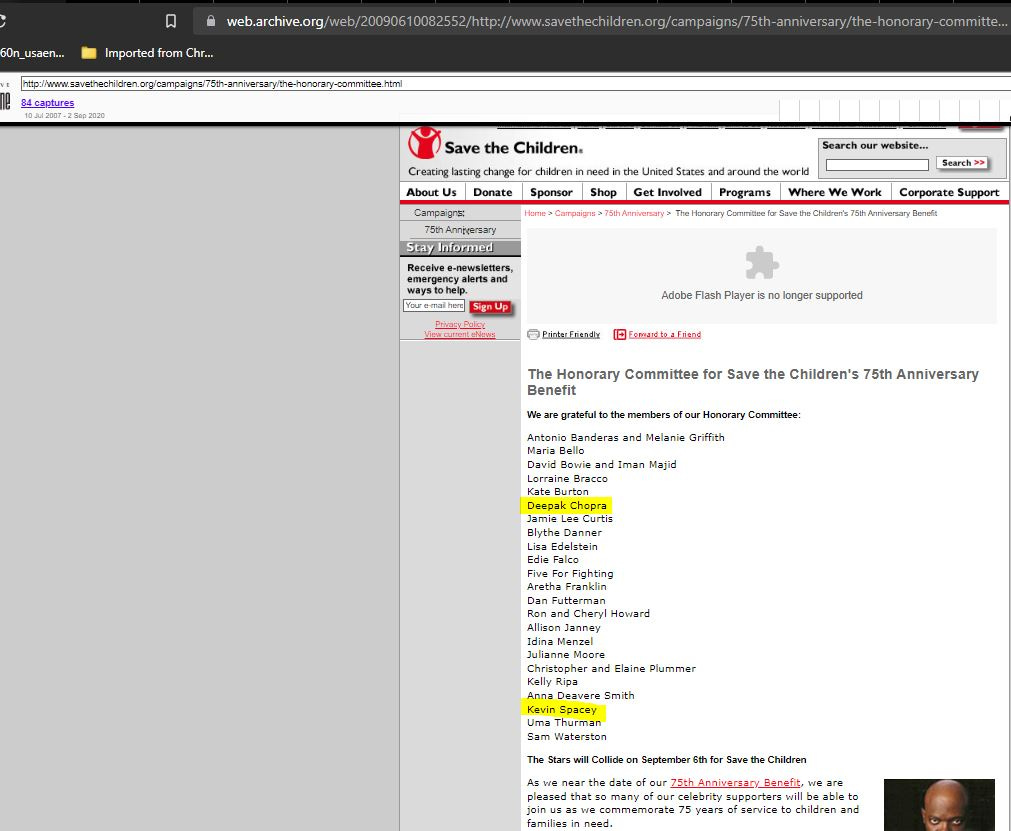Click the name Uma Thurman
This screenshot has height=831, width=1011.
564,723
